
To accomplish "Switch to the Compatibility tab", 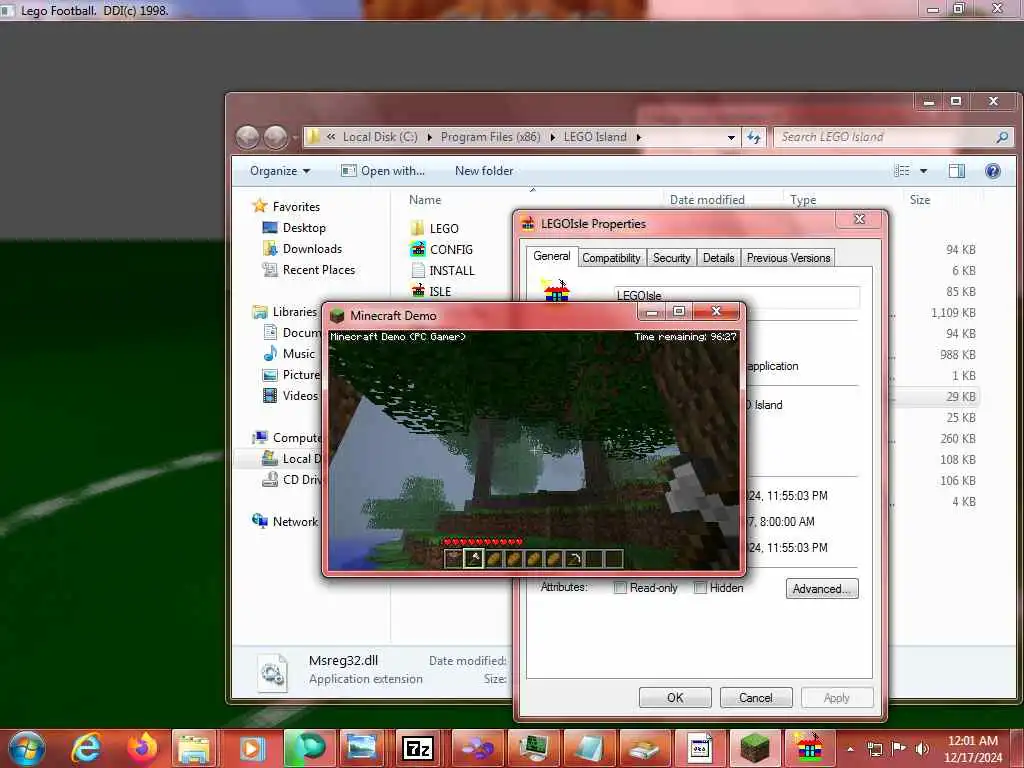I will [x=611, y=258].
